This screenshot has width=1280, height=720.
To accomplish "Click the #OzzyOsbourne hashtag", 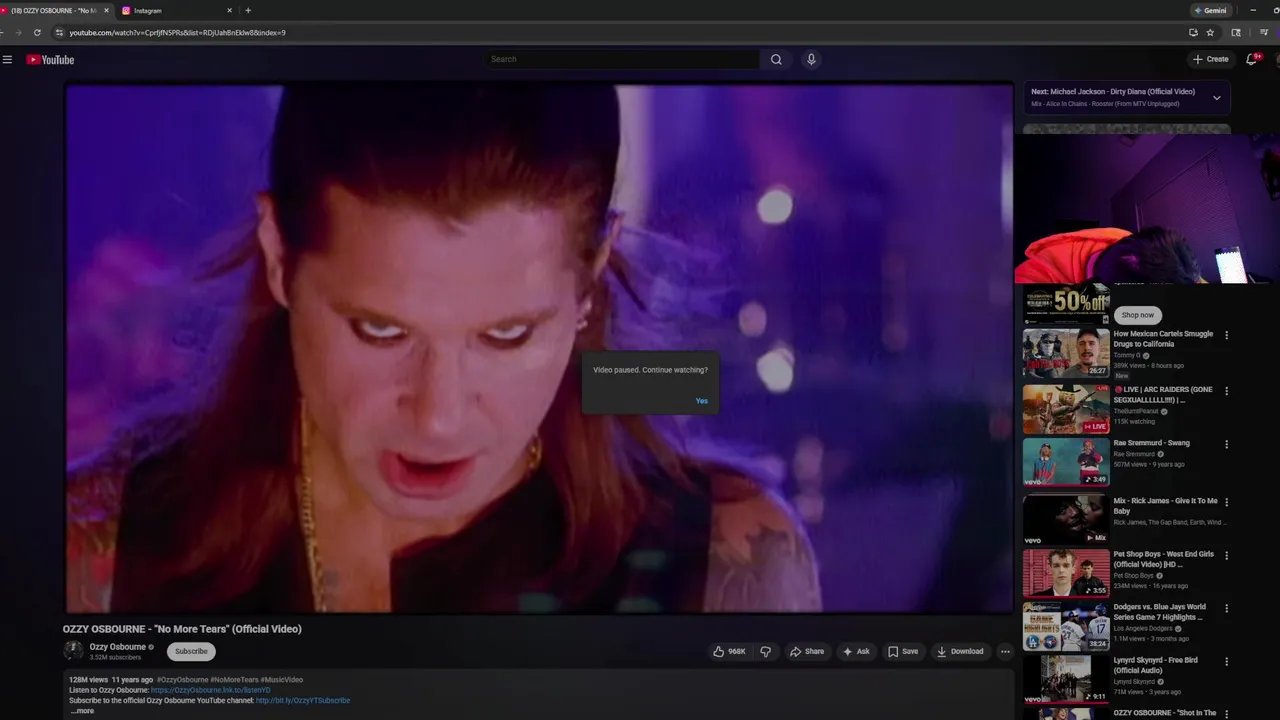I will coord(181,680).
